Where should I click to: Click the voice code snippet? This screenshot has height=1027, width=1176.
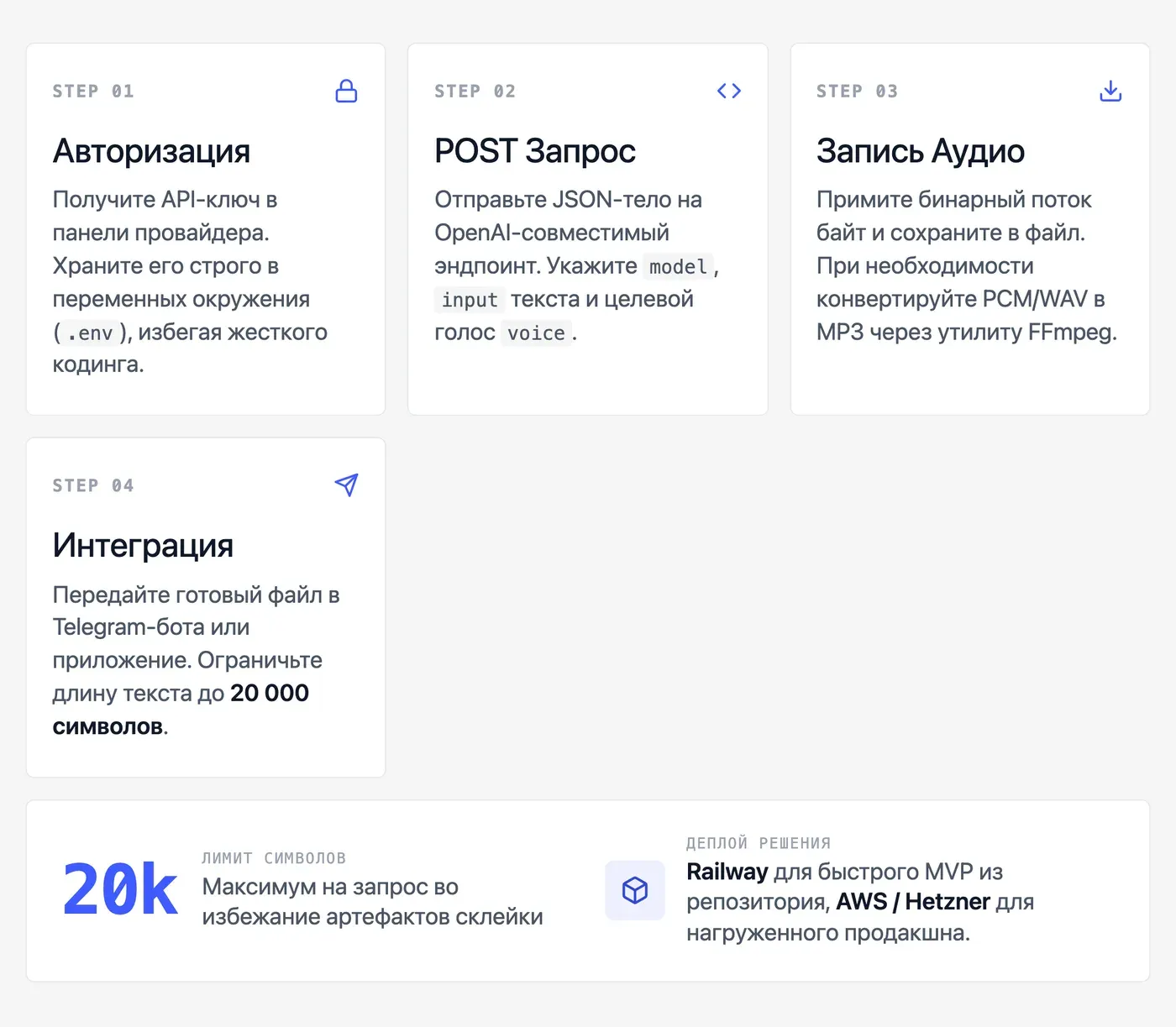(x=536, y=333)
